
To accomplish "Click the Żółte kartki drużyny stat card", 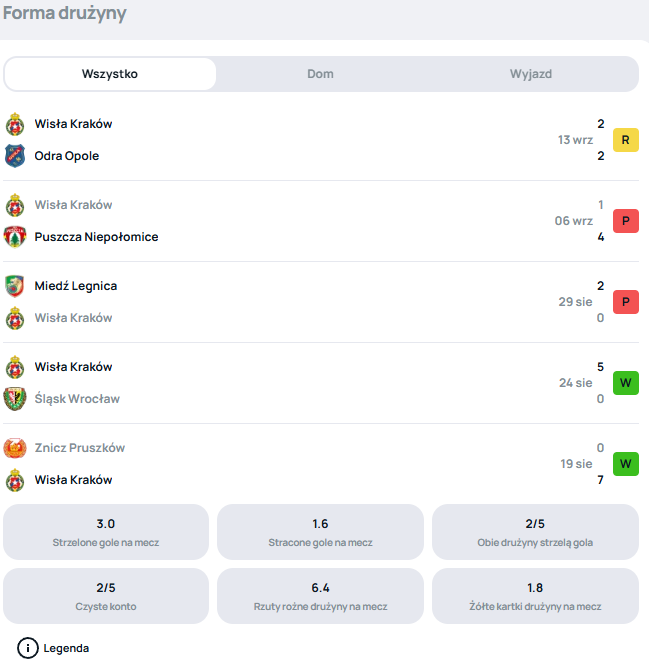I will [535, 596].
